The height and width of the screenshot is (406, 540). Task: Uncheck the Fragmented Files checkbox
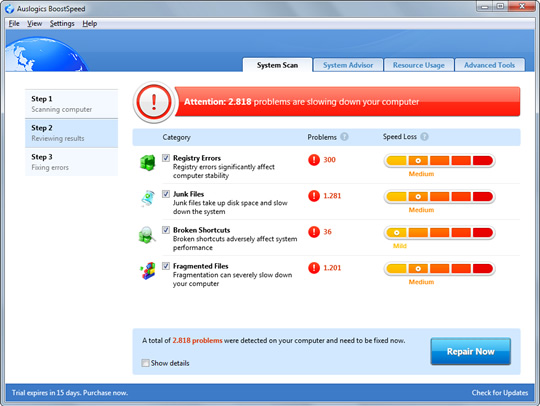(x=166, y=266)
